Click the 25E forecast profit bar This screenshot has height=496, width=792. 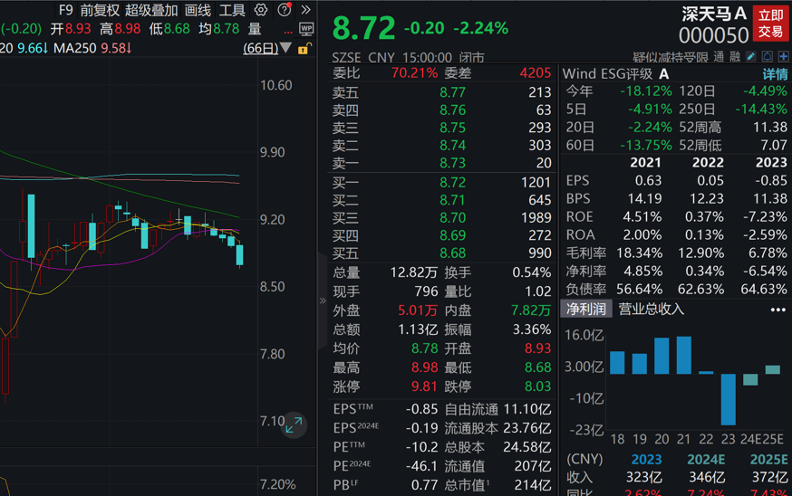772,370
